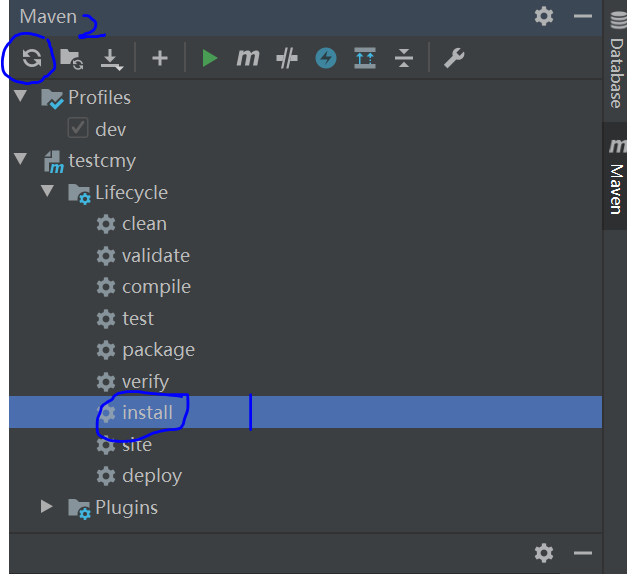Click Reload All Maven Projects icon
This screenshot has width=627, height=574.
coord(32,58)
